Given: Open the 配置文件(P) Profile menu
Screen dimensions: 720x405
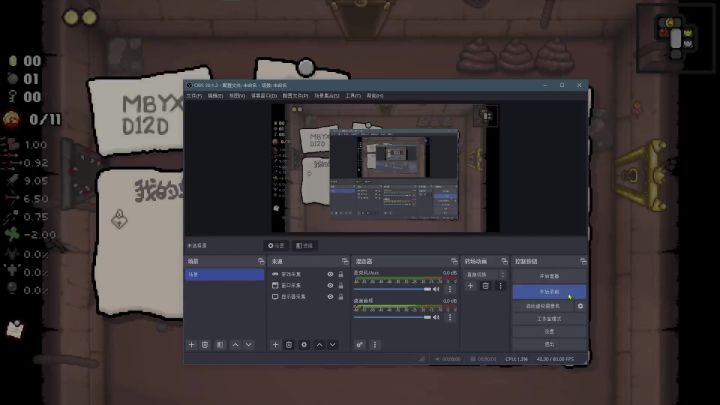Looking at the screenshot, I should pyautogui.click(x=295, y=96).
